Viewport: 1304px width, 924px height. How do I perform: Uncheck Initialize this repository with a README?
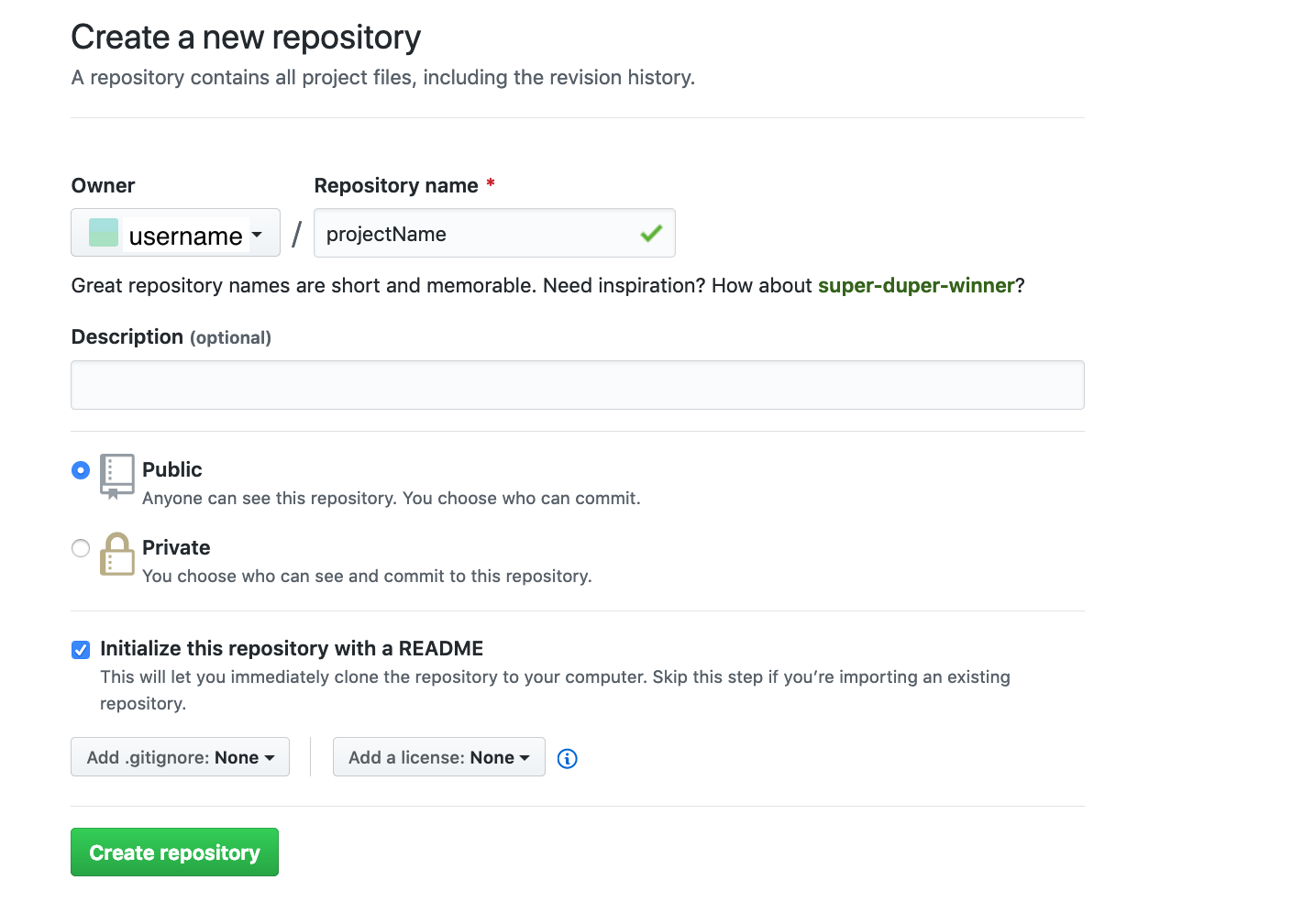coord(81,650)
